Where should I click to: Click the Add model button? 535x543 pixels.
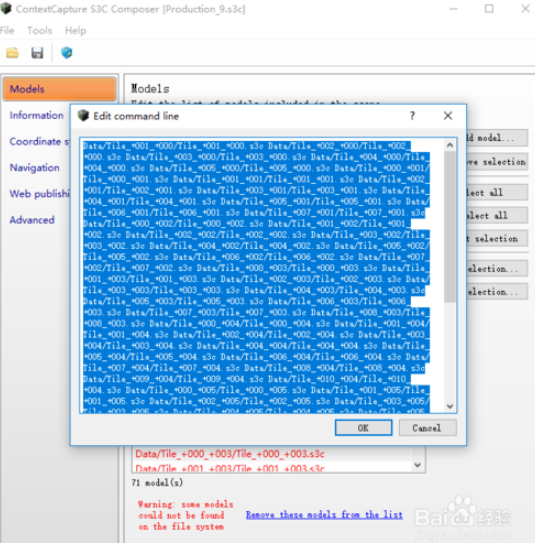[x=497, y=138]
